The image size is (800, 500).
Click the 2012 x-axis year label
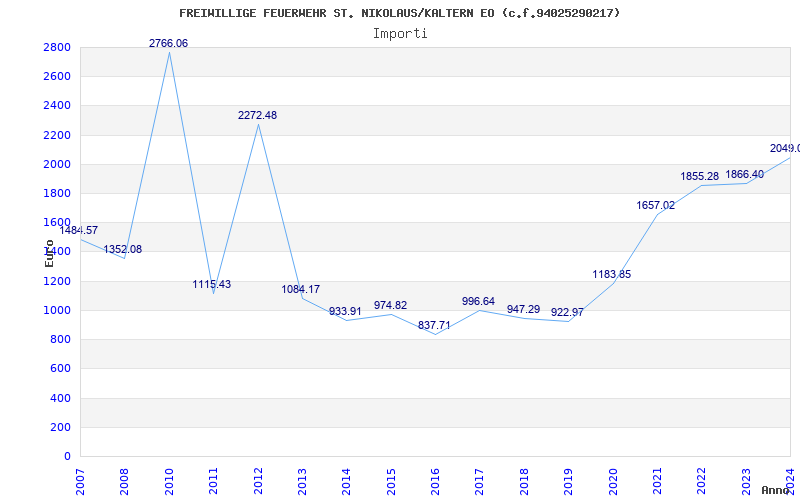(x=258, y=481)
